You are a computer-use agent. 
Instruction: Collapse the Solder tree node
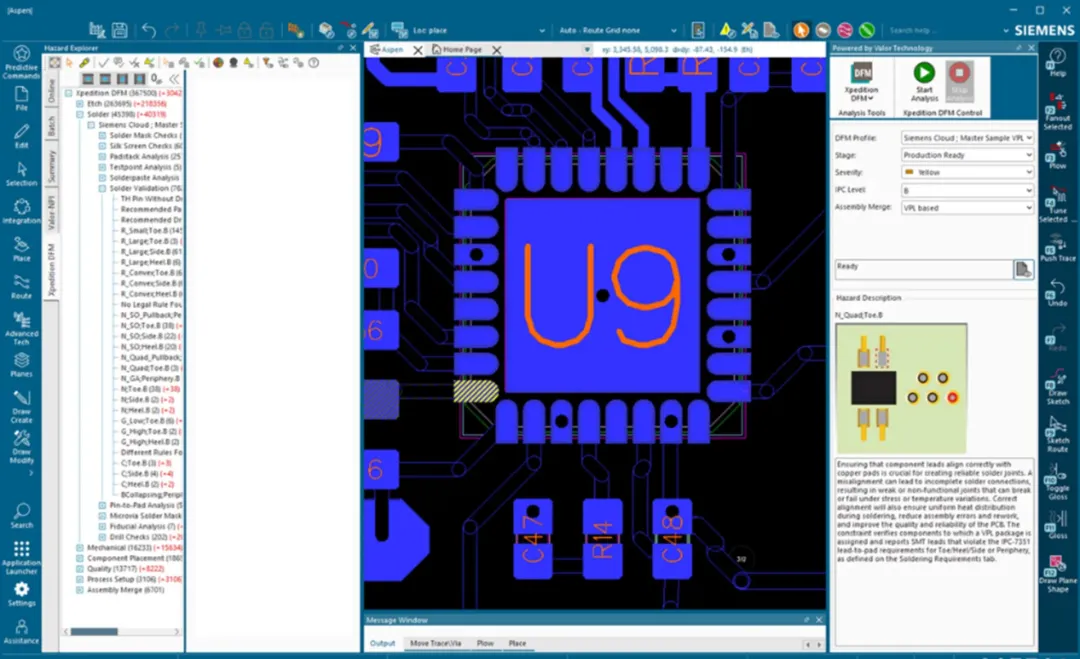click(x=80, y=114)
